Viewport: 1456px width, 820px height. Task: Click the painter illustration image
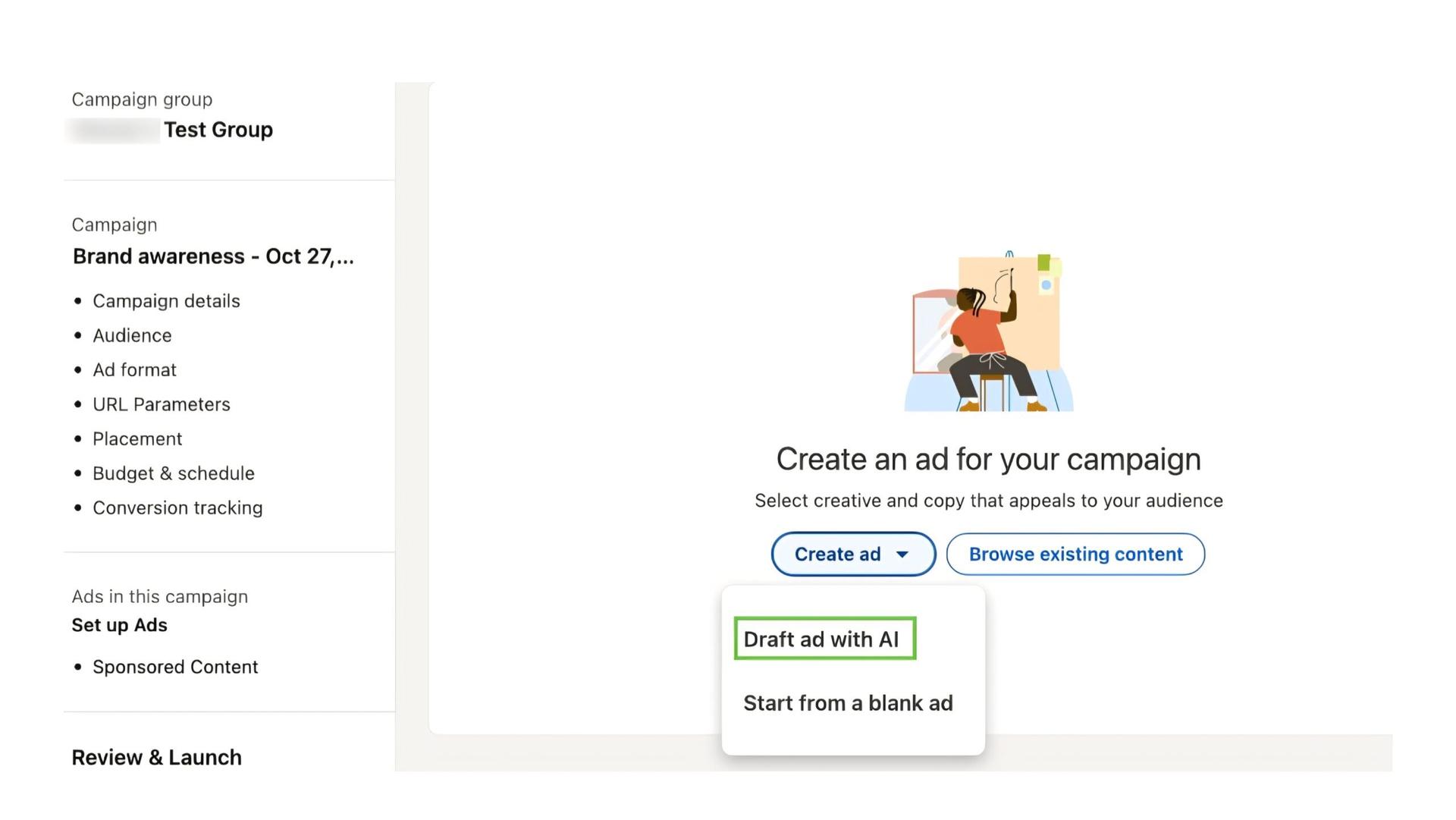989,331
